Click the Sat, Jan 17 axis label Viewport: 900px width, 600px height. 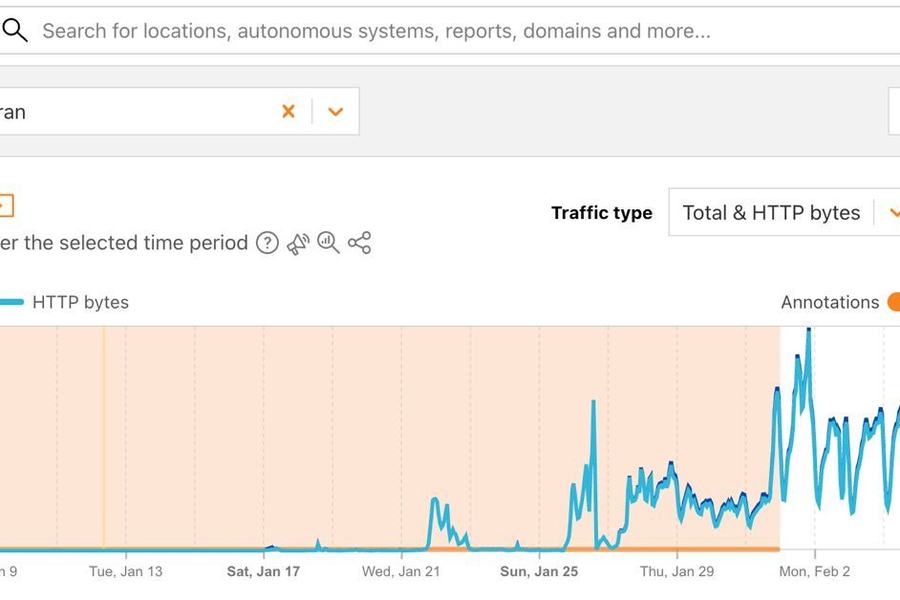coord(263,571)
